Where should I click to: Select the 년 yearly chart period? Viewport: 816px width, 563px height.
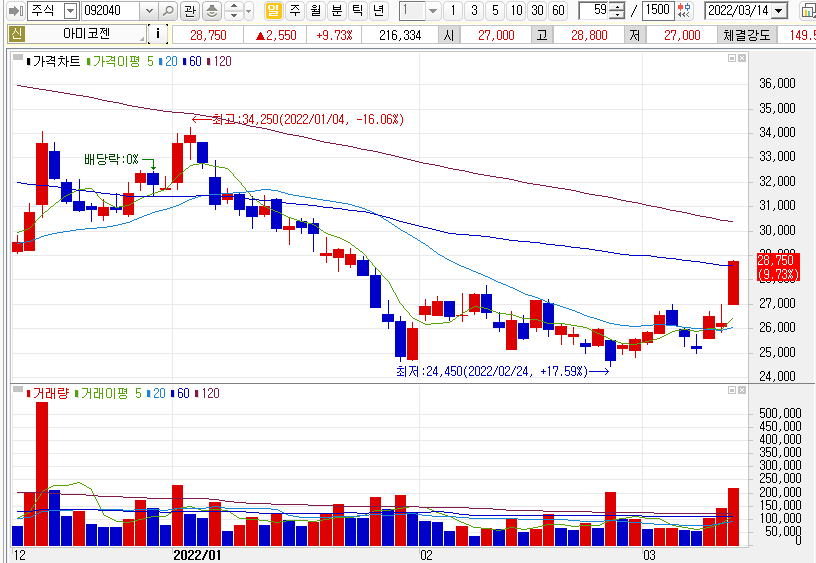coord(378,10)
